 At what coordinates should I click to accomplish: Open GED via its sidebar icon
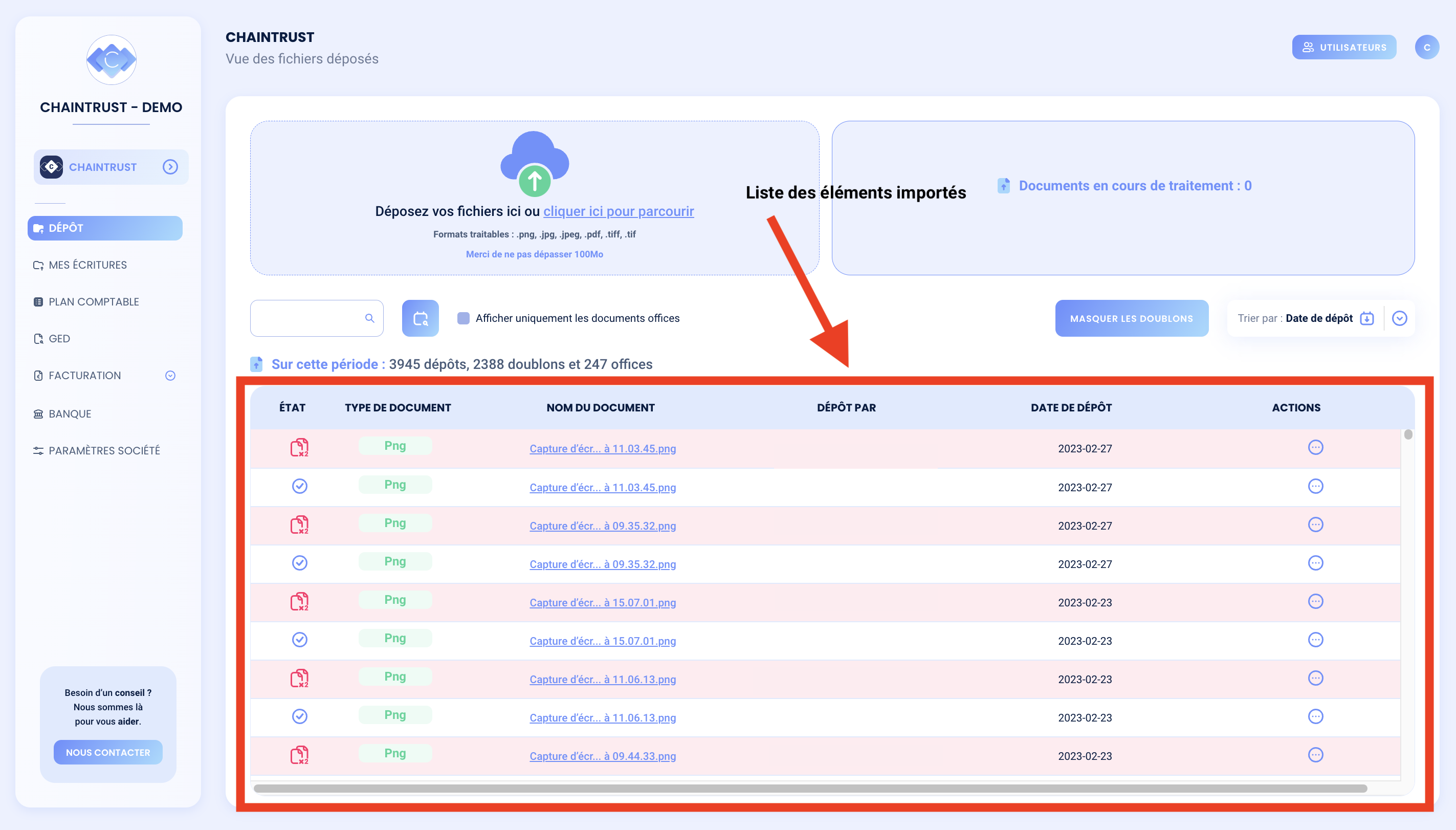click(x=38, y=338)
